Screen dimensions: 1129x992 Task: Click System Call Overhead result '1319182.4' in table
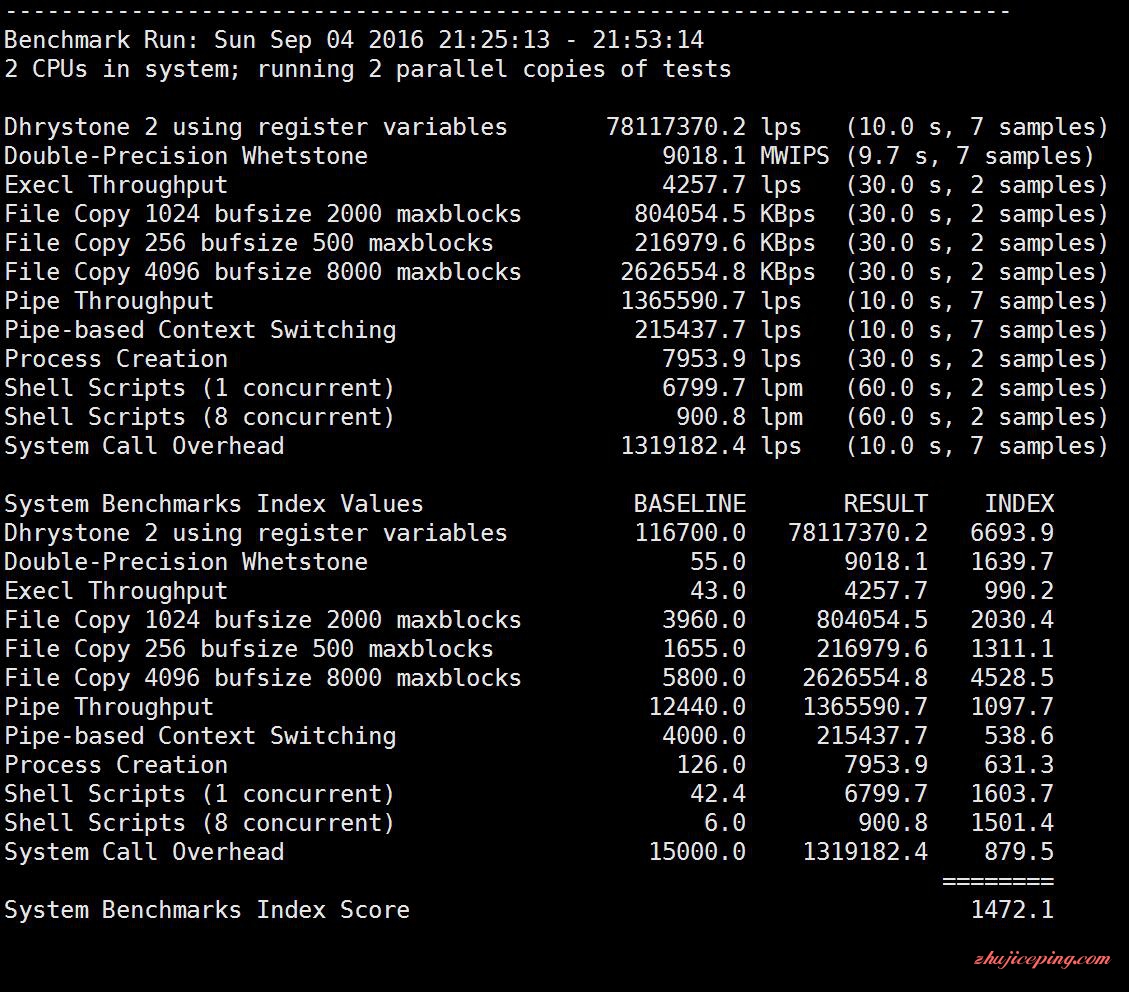click(865, 852)
